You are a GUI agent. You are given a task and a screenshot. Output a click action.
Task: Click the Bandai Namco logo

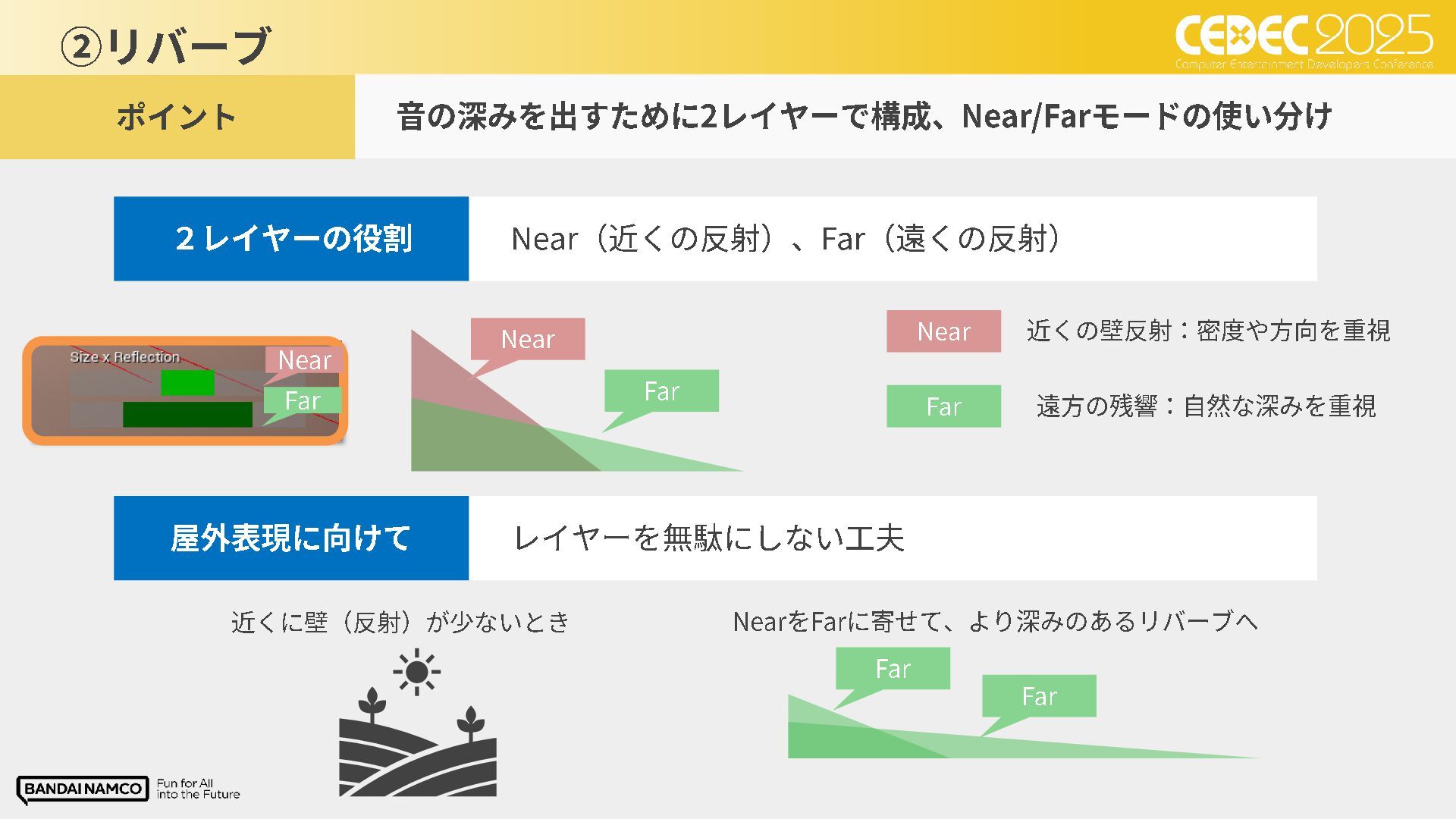tap(83, 789)
